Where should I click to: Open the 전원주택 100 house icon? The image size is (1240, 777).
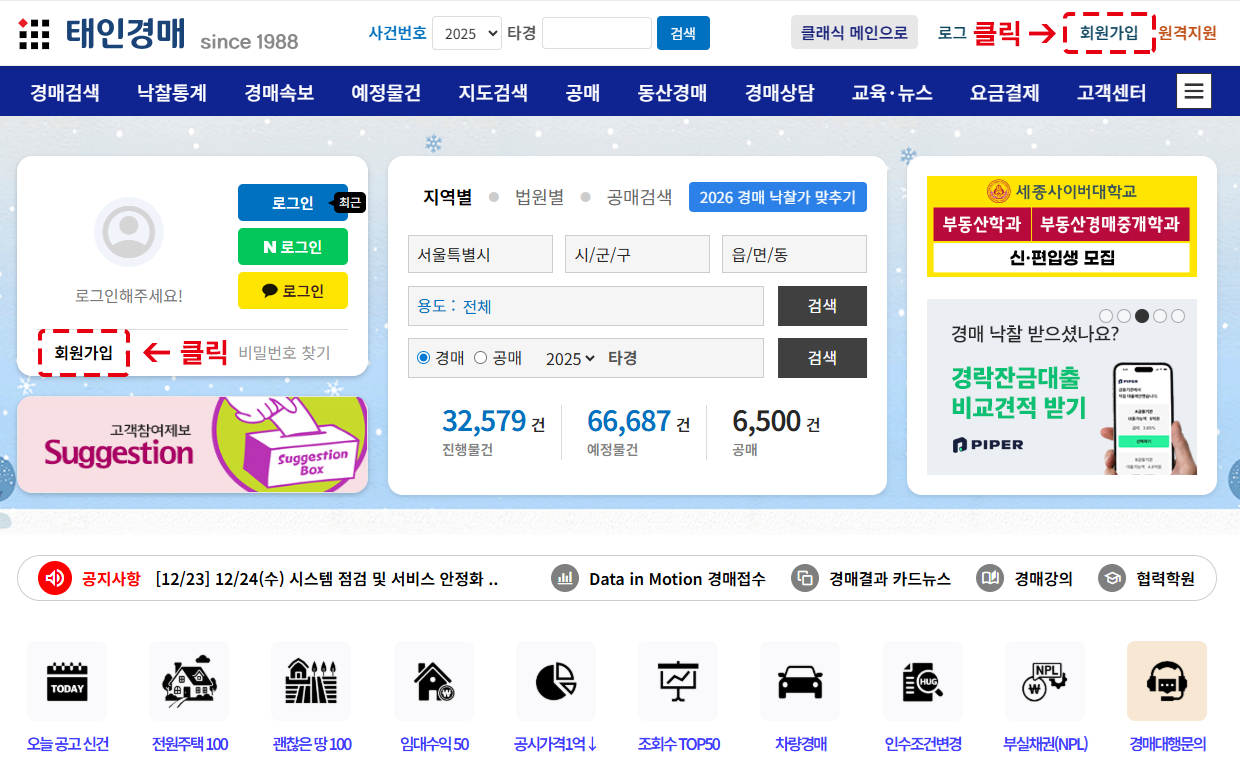pos(189,682)
